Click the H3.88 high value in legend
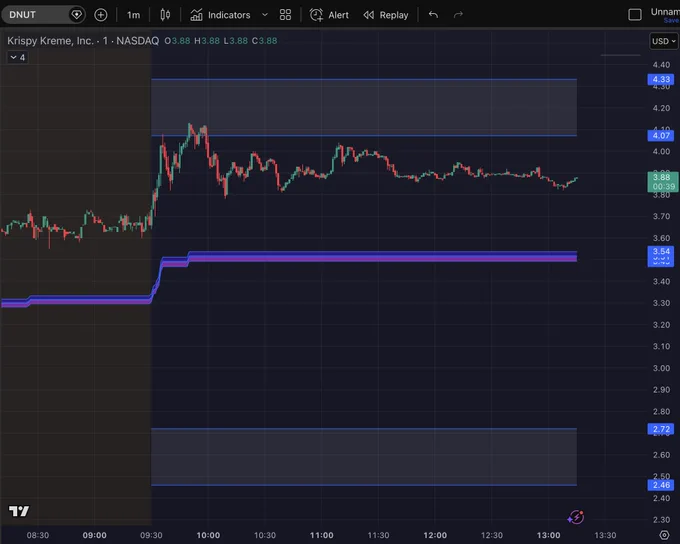Image resolution: width=680 pixels, height=544 pixels. click(207, 41)
